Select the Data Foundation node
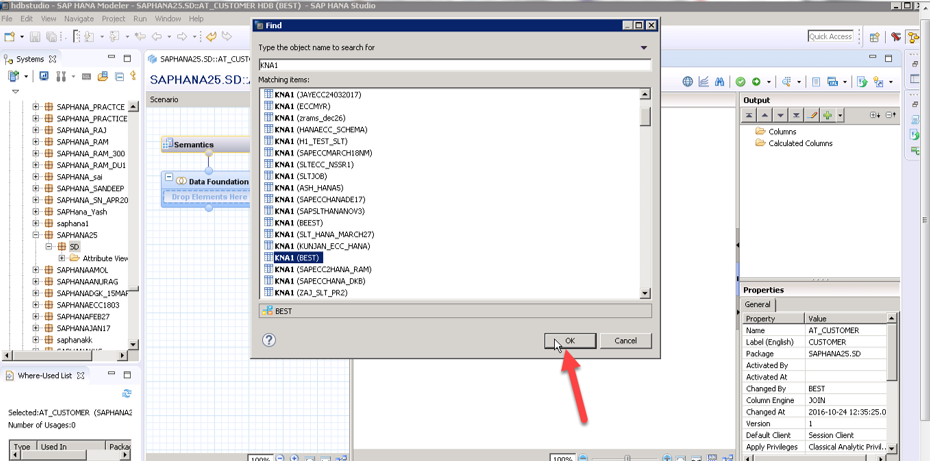 pyautogui.click(x=205, y=181)
